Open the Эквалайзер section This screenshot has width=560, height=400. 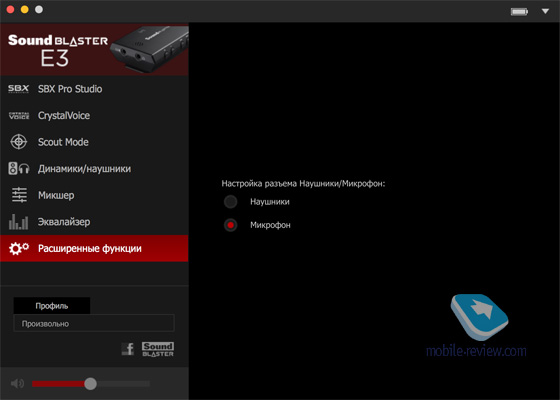(94, 221)
